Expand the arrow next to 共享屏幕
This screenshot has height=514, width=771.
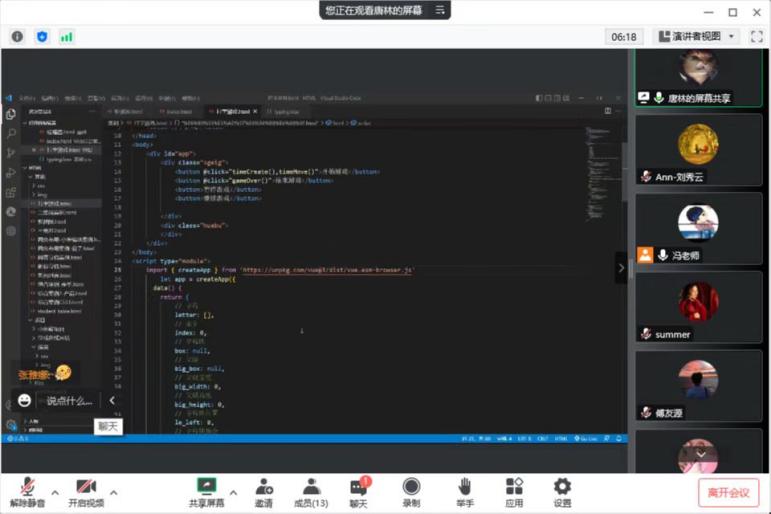[x=233, y=492]
